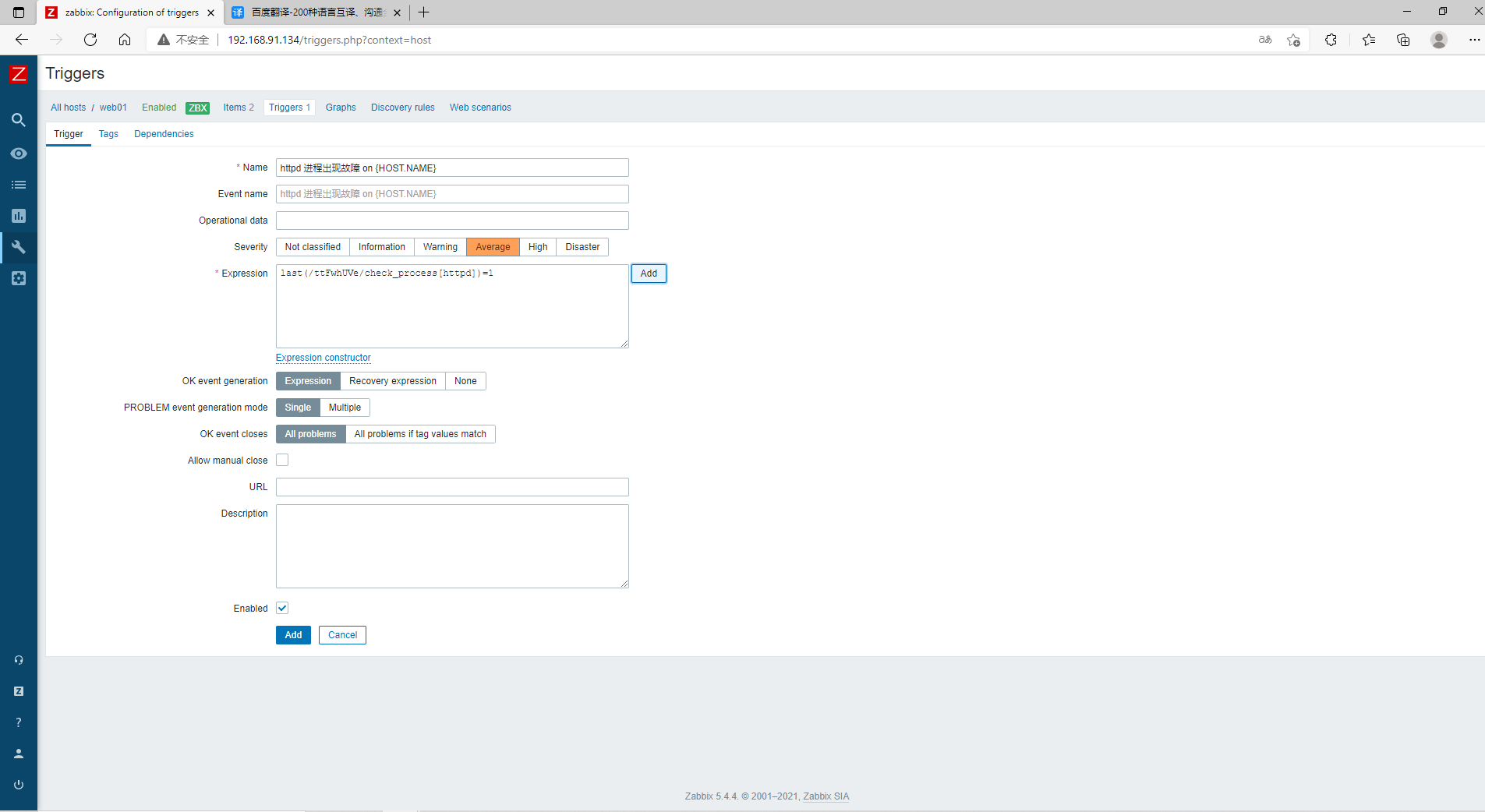Open Administration gear icon in sidebar
The height and width of the screenshot is (812, 1485).
pyautogui.click(x=19, y=278)
